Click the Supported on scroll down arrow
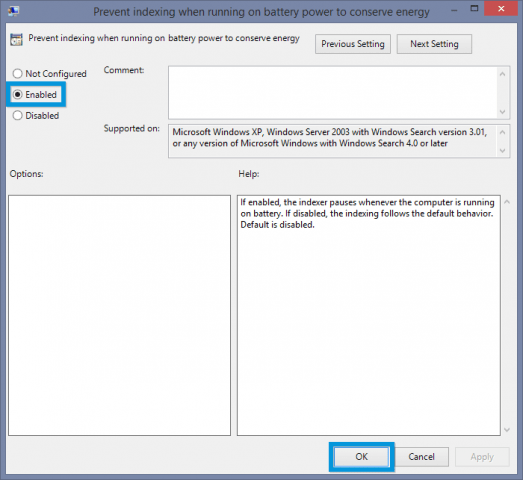Viewport: 523px width, 480px height. click(503, 151)
